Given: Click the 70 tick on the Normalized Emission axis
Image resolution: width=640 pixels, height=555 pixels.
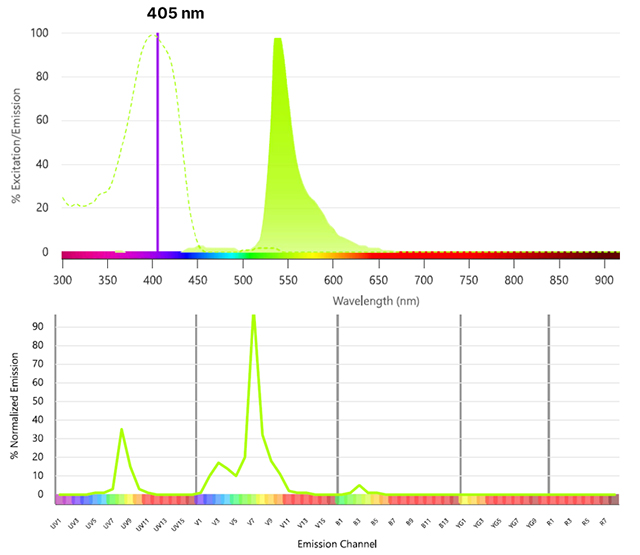Looking at the screenshot, I should click(x=38, y=364).
